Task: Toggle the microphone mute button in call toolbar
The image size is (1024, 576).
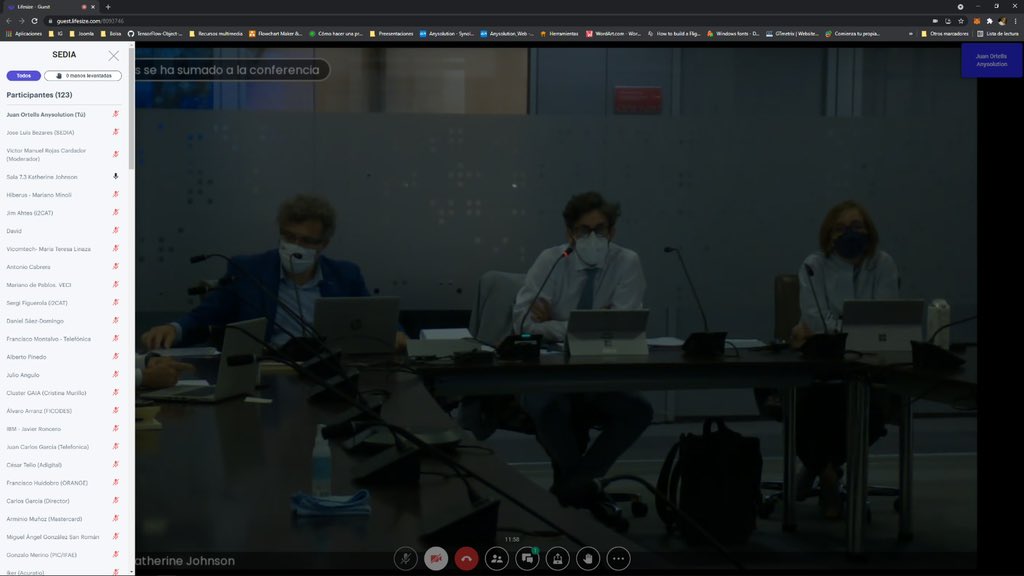Action: click(x=406, y=559)
